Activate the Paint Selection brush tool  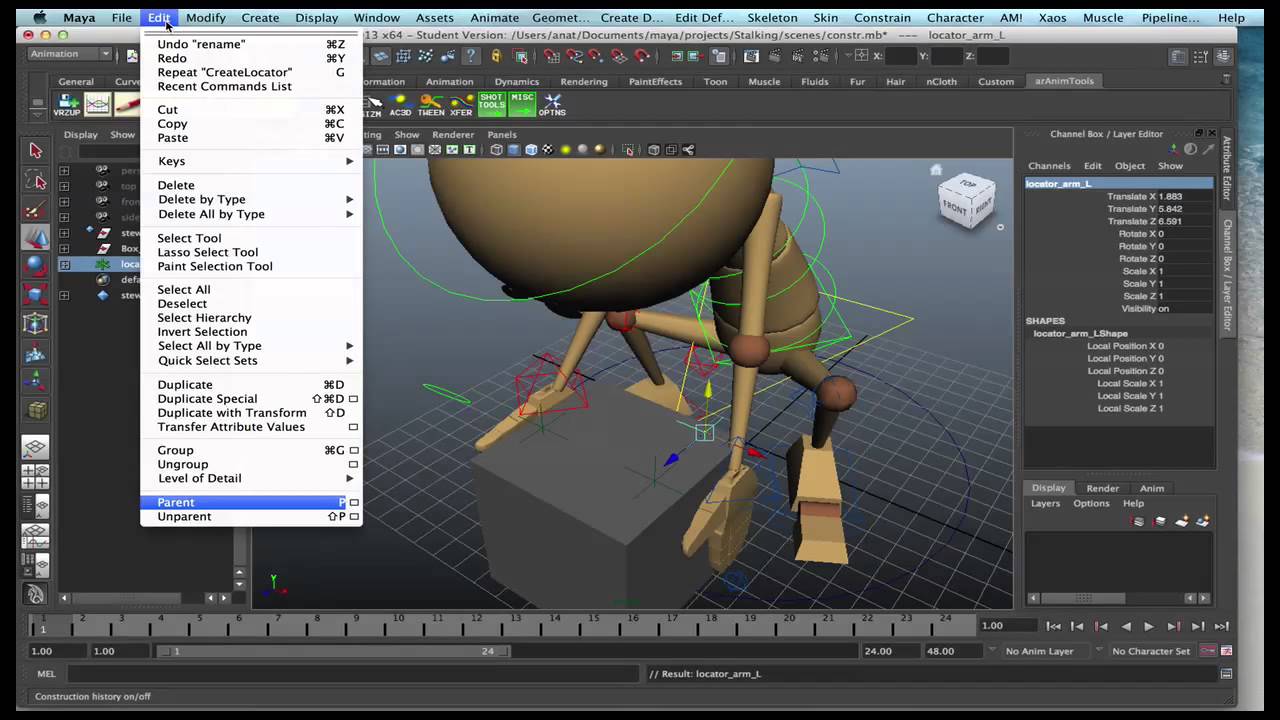point(36,209)
